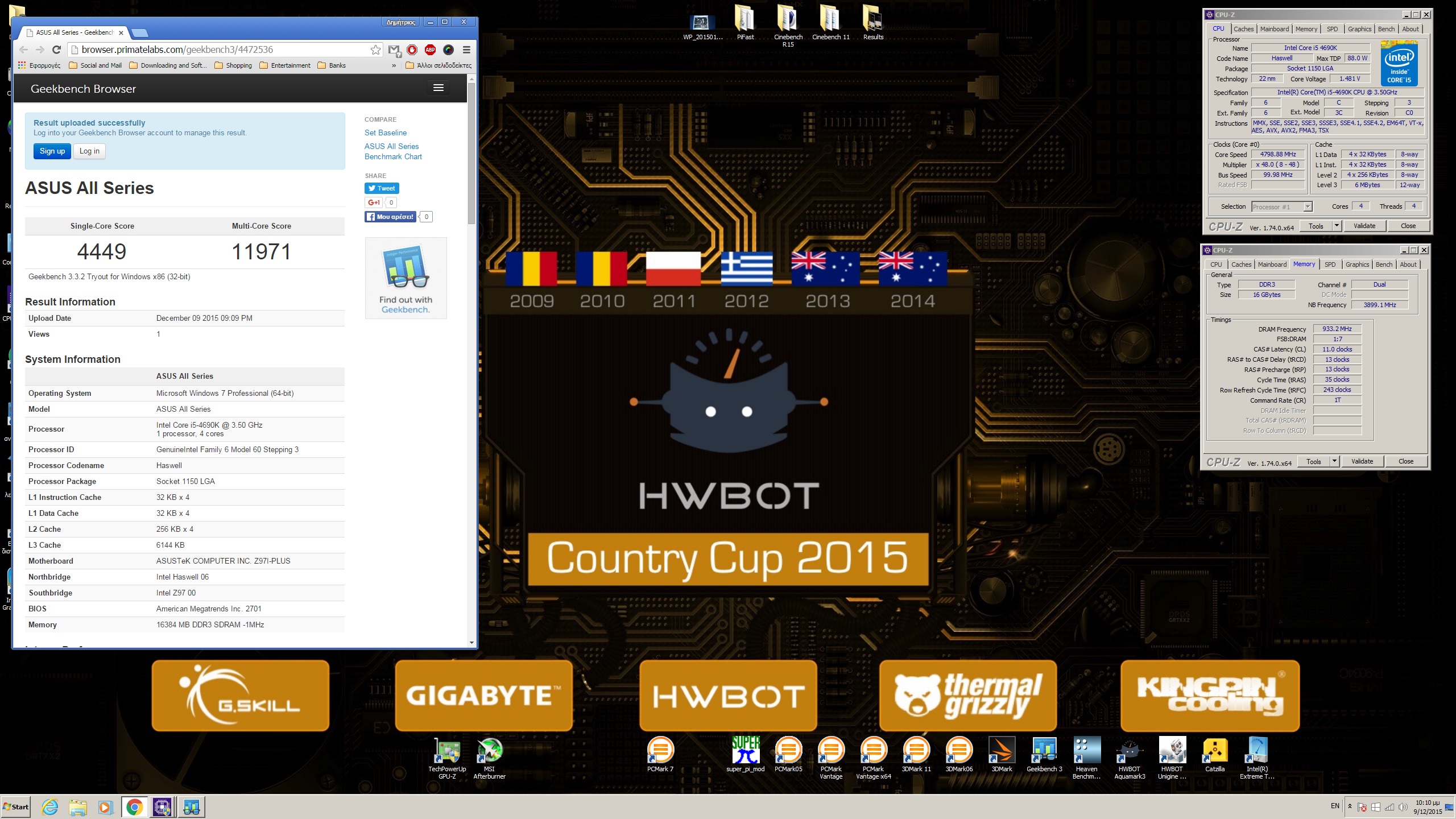
Task: Open the Cinebench R15 desktop folder
Action: (788, 26)
